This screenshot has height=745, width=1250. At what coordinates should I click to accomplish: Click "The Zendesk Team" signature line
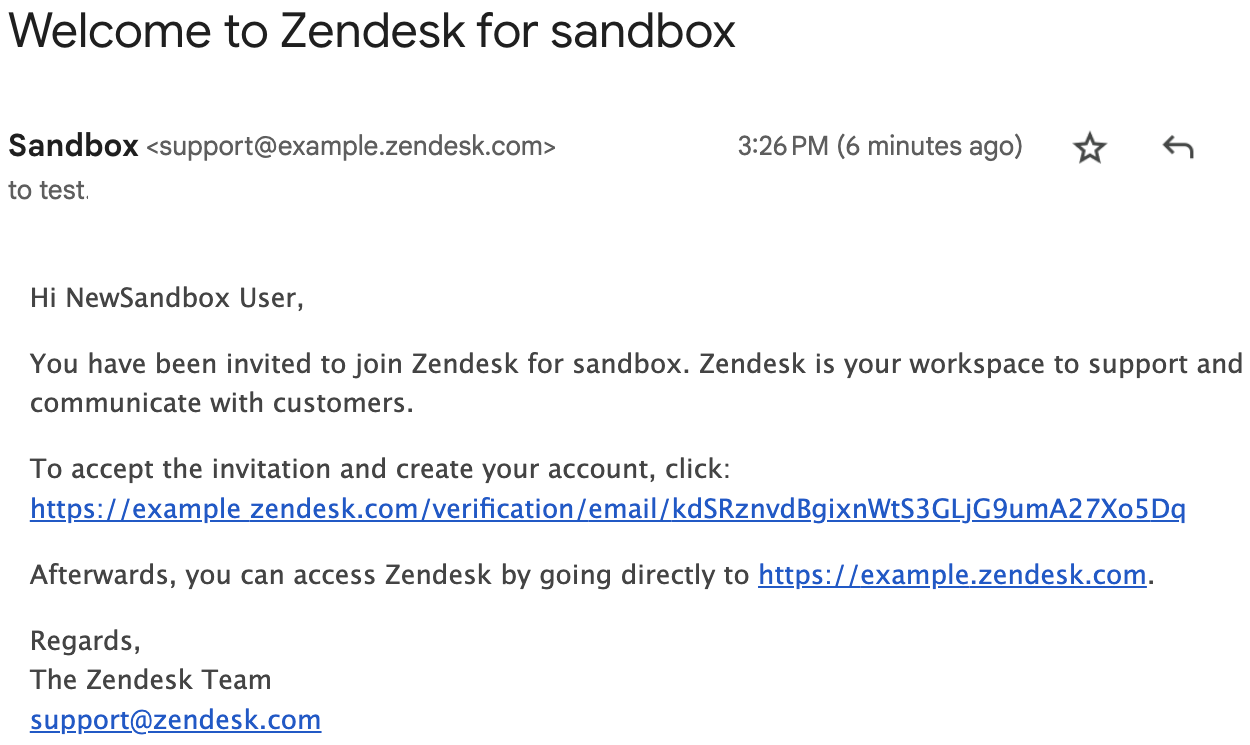coord(151,680)
